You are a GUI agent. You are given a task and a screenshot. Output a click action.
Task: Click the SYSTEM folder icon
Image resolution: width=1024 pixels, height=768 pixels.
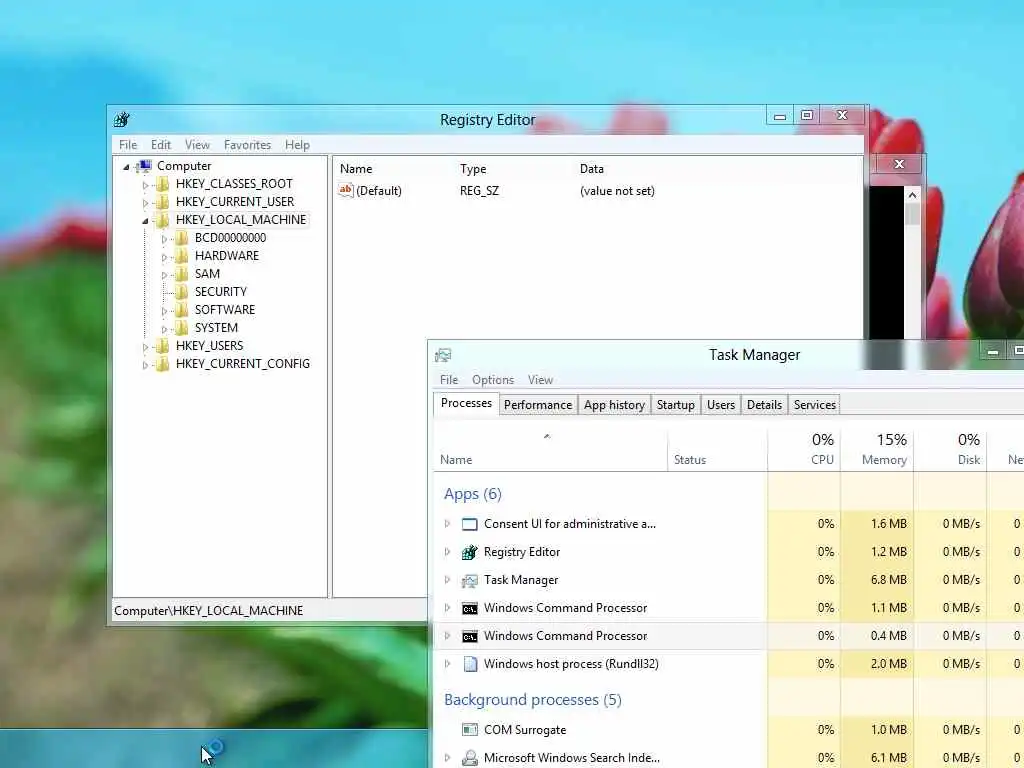182,327
